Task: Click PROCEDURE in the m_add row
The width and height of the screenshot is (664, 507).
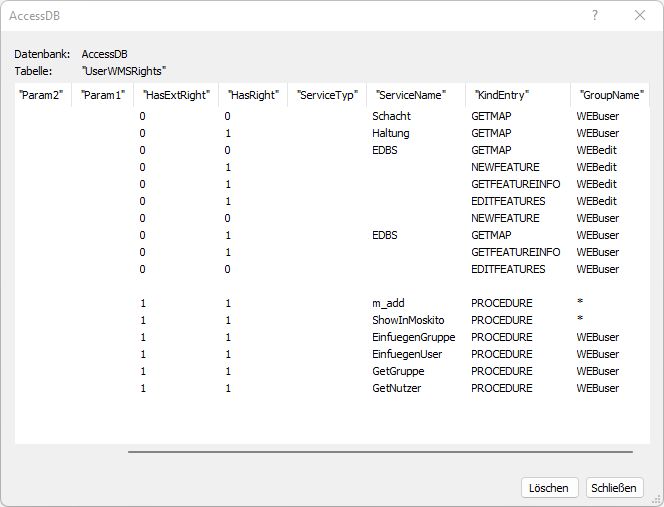Action: (x=502, y=303)
